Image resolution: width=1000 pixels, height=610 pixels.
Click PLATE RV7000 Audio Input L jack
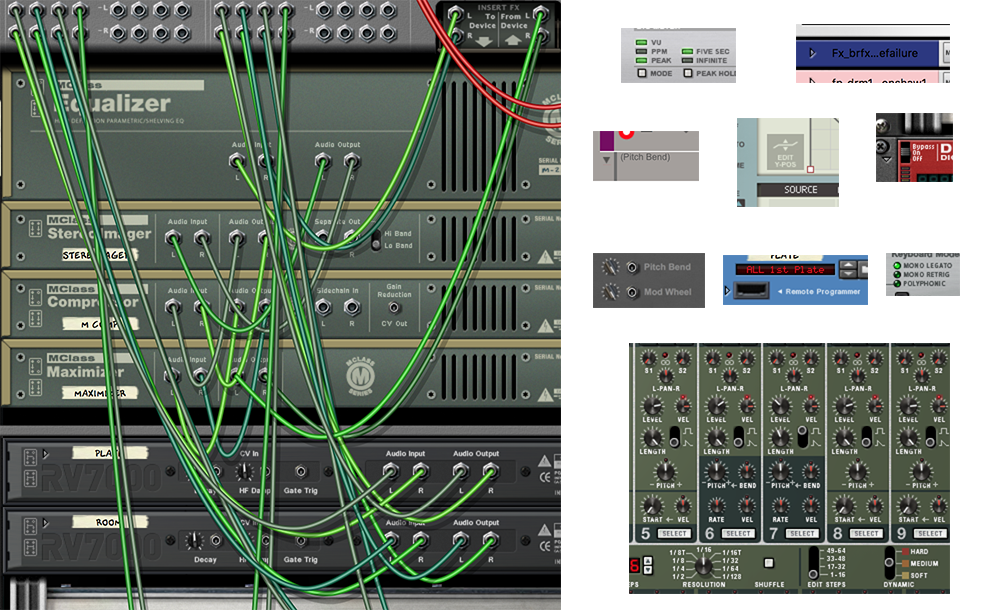point(391,472)
